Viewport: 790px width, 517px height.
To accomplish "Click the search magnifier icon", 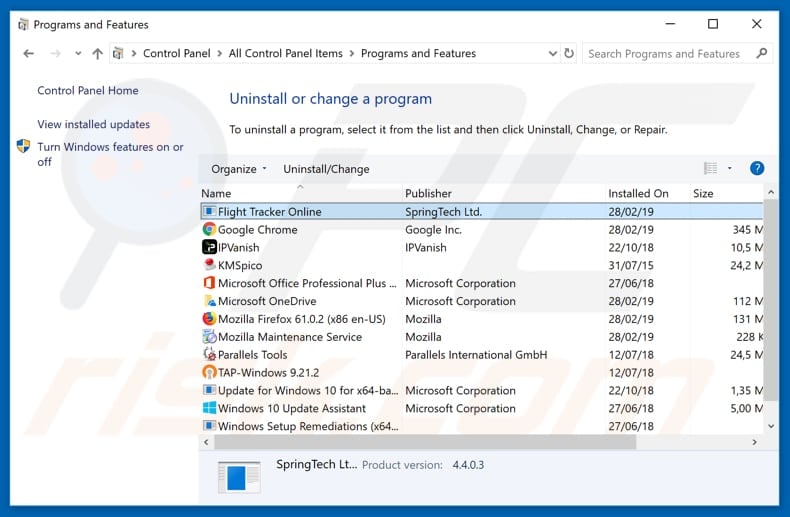I will (762, 53).
